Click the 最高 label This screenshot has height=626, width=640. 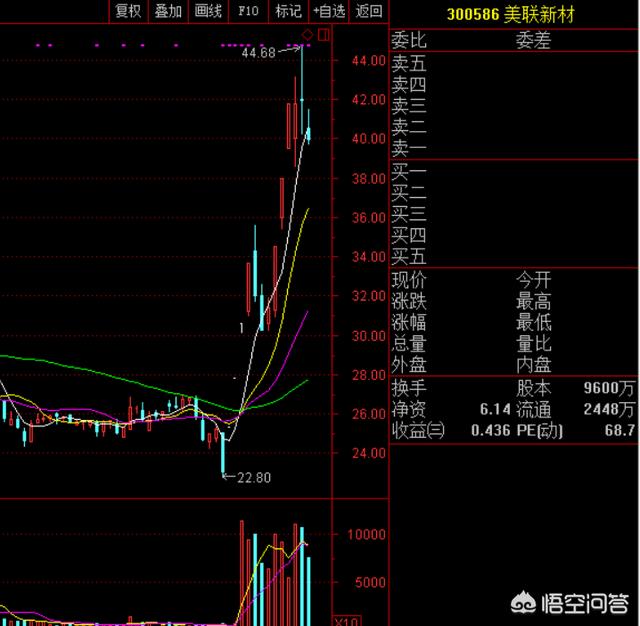click(533, 301)
